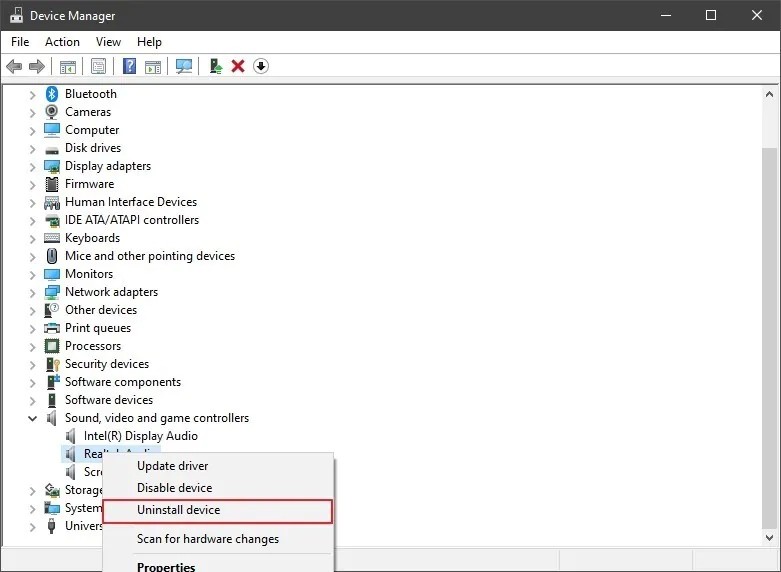Expand the Bluetooth category
Image resolution: width=781 pixels, height=572 pixels.
coord(32,95)
